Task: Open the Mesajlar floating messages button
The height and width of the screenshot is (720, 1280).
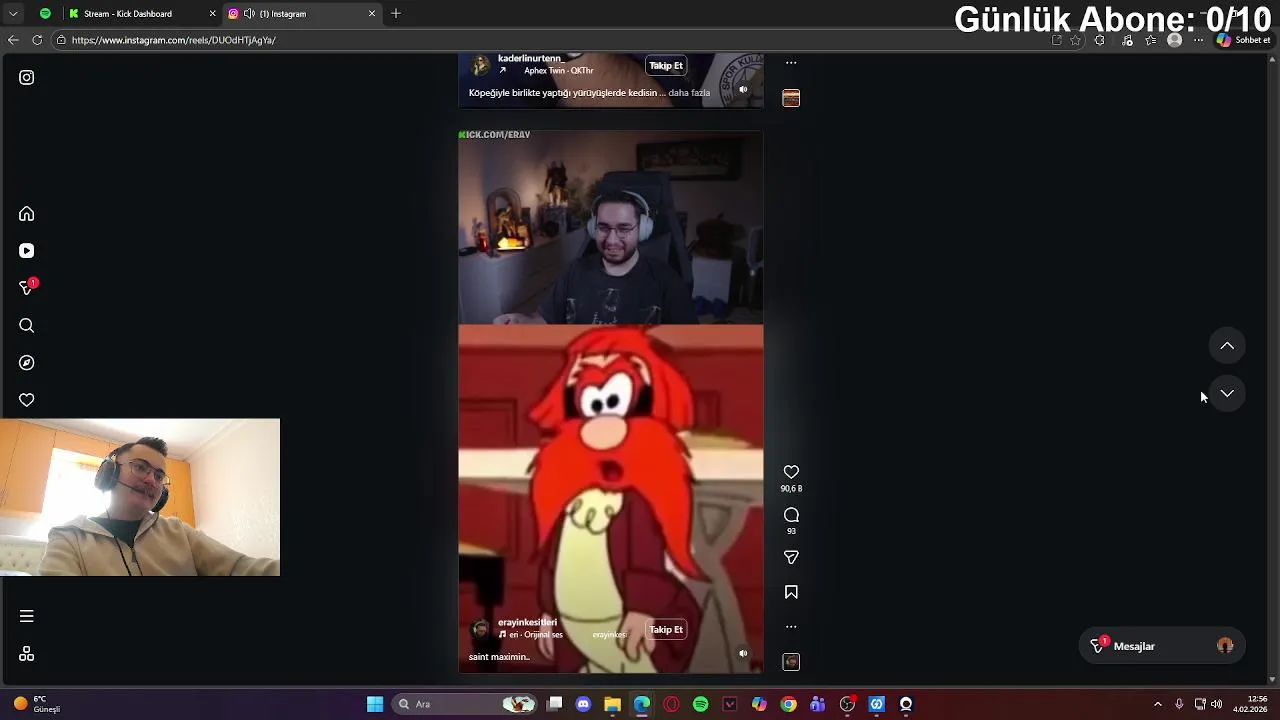Action: coord(1162,646)
